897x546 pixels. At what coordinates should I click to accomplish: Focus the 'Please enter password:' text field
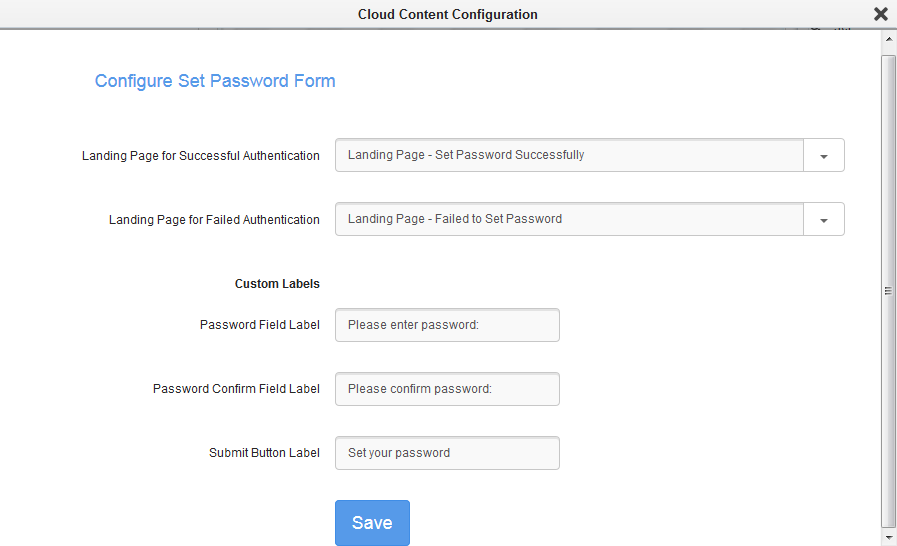pyautogui.click(x=447, y=325)
